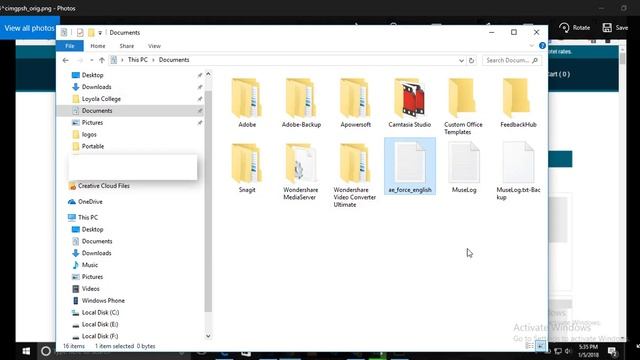Screen dimensions: 640x360
Task: Open the recent locations dropdown arrow
Action: tap(91, 60)
